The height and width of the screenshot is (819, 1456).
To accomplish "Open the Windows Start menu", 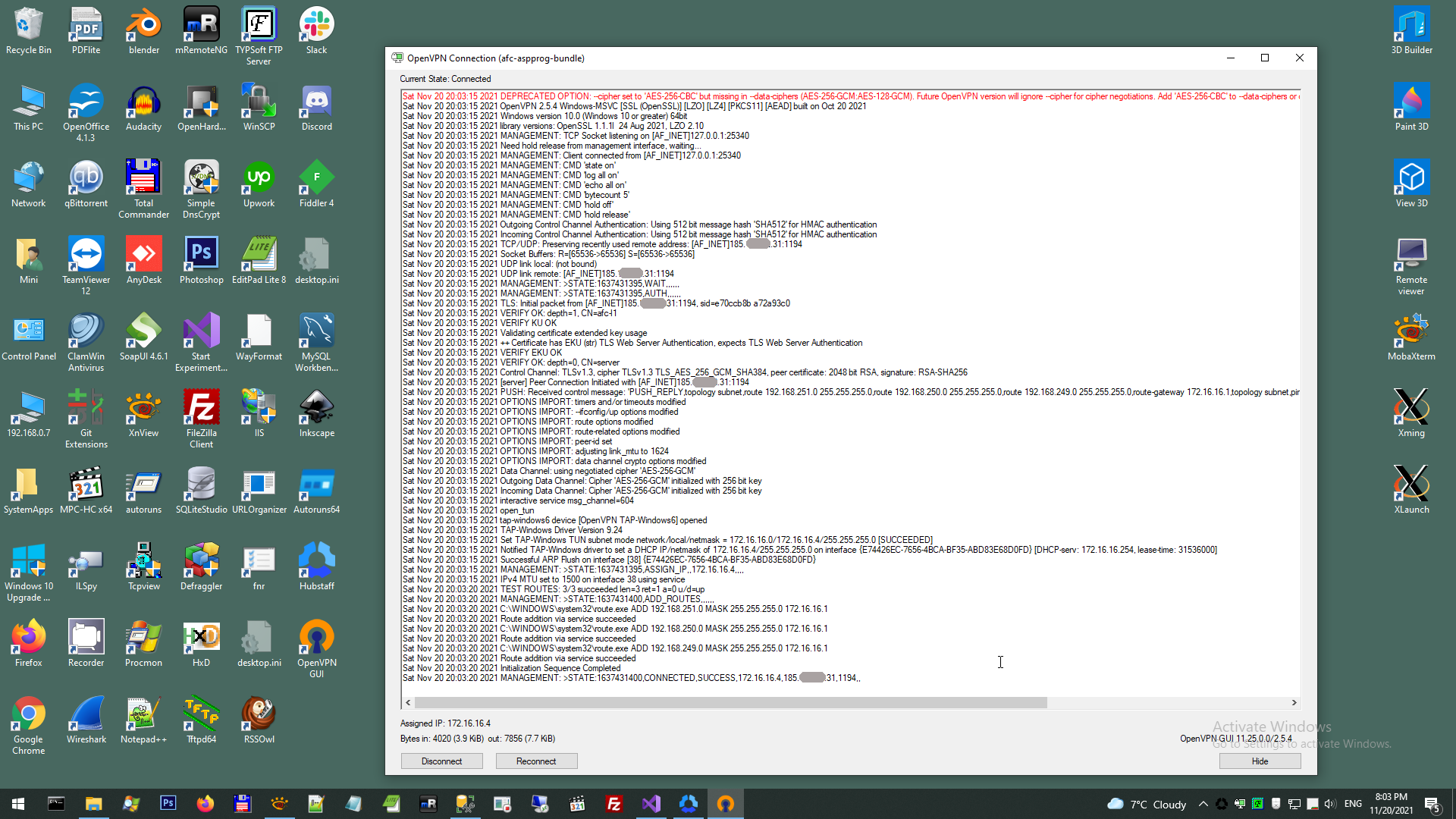I will (x=18, y=804).
